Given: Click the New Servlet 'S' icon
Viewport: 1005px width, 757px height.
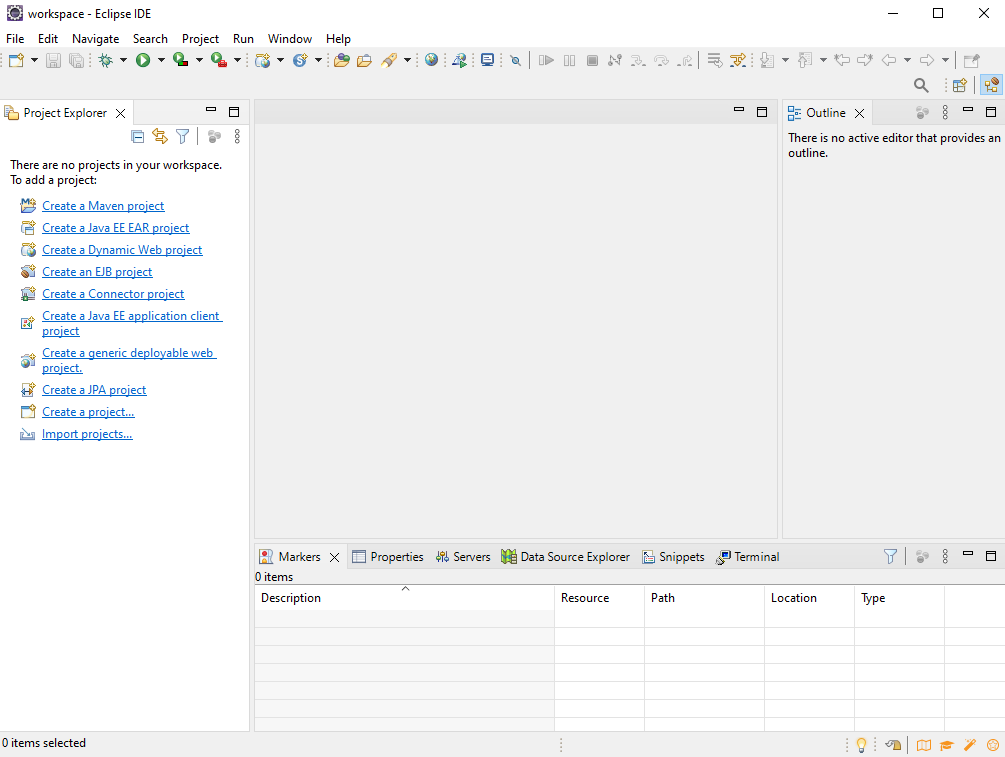Looking at the screenshot, I should click(300, 60).
